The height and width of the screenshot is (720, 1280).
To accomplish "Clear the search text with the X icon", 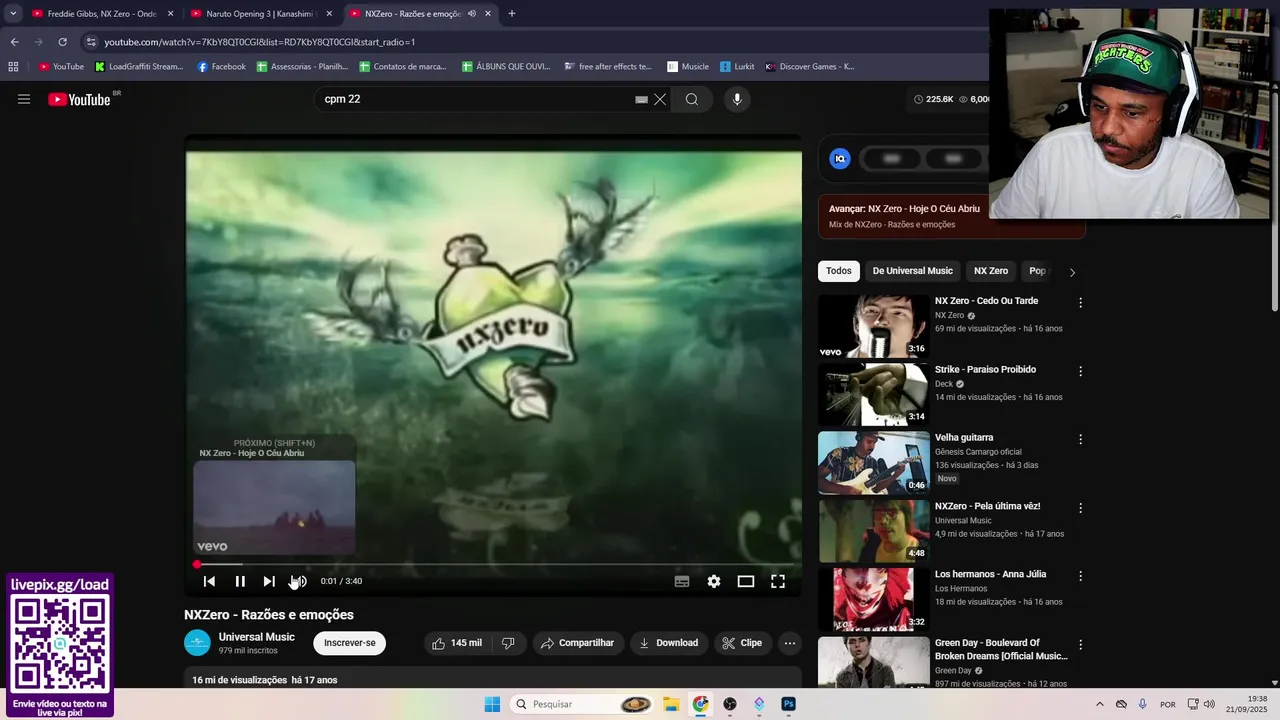I will pyautogui.click(x=660, y=99).
